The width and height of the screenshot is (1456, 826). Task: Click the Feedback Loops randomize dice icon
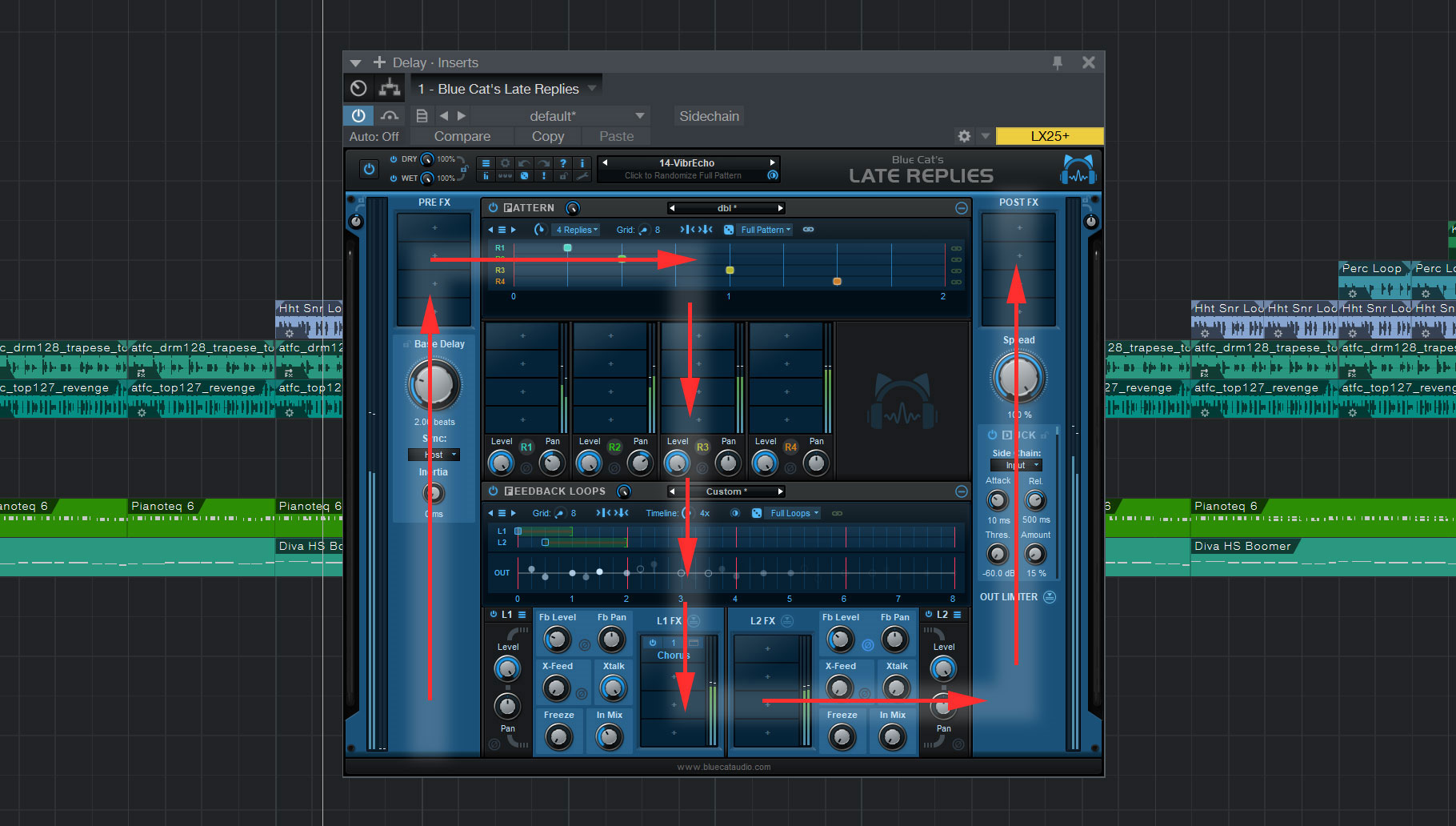pyautogui.click(x=757, y=513)
